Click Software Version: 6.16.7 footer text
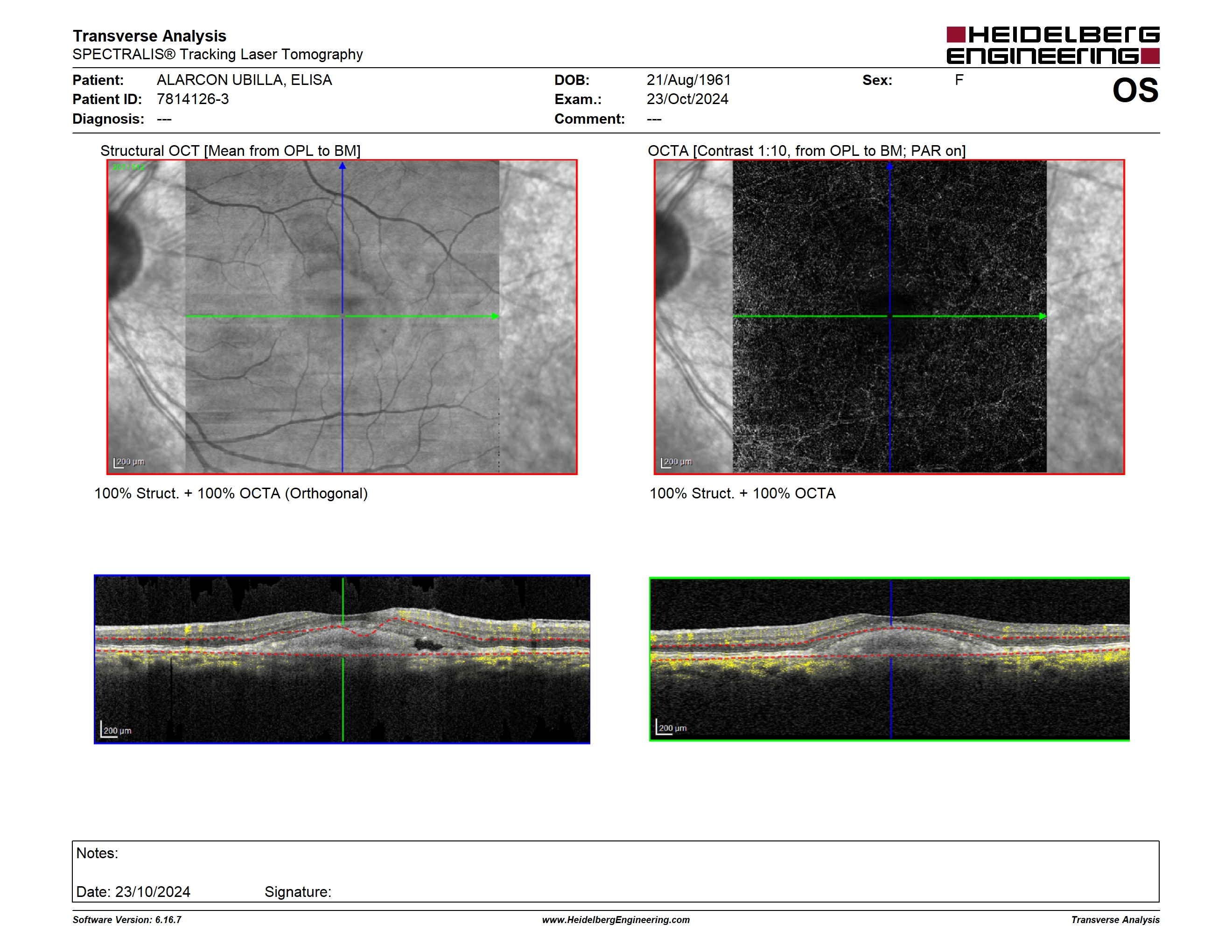 [127, 920]
